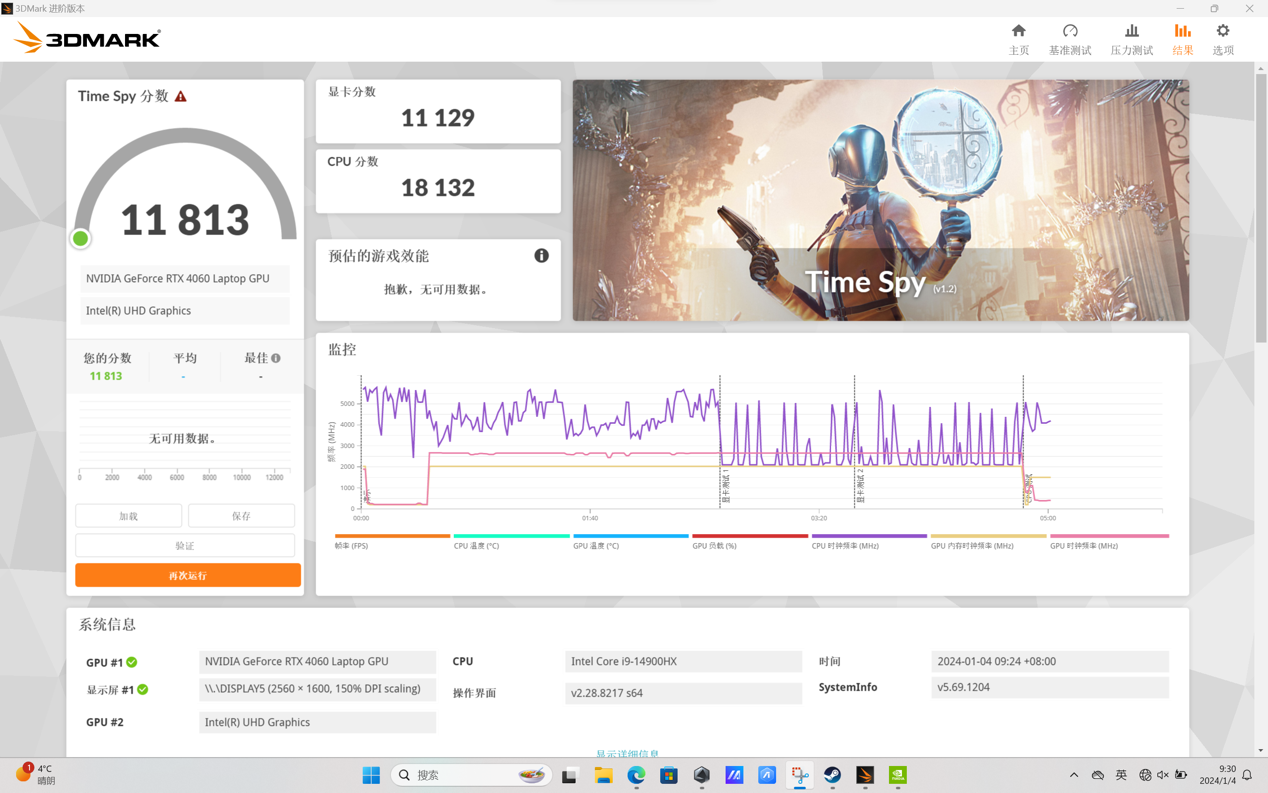Open 选项 options gear icon

coord(1222,38)
